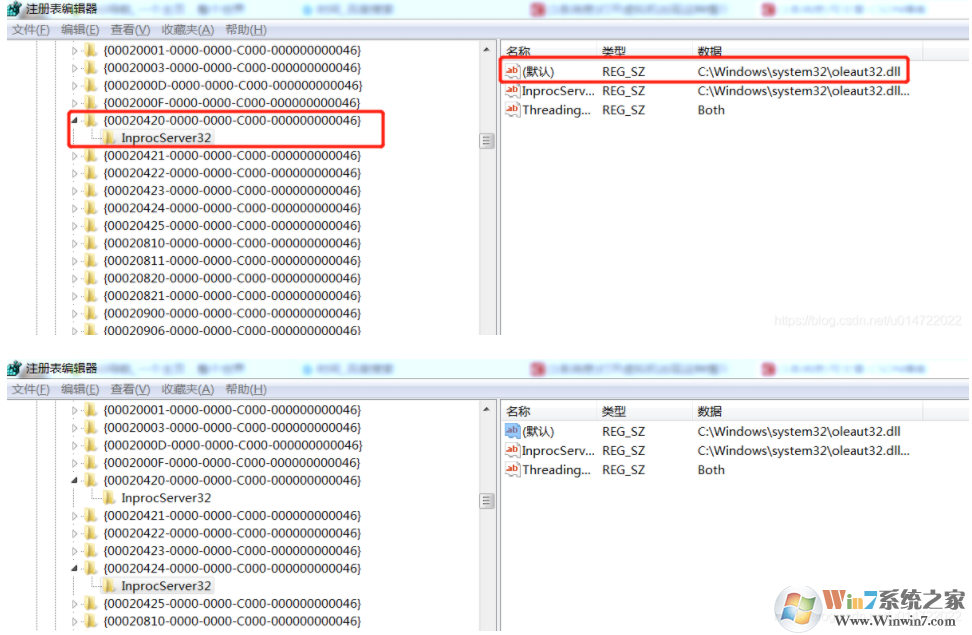Screen dimensions: 972x635
Task: Select the InprocServer32 subkey under {00020420-...} in the lower window
Action: coord(166,498)
